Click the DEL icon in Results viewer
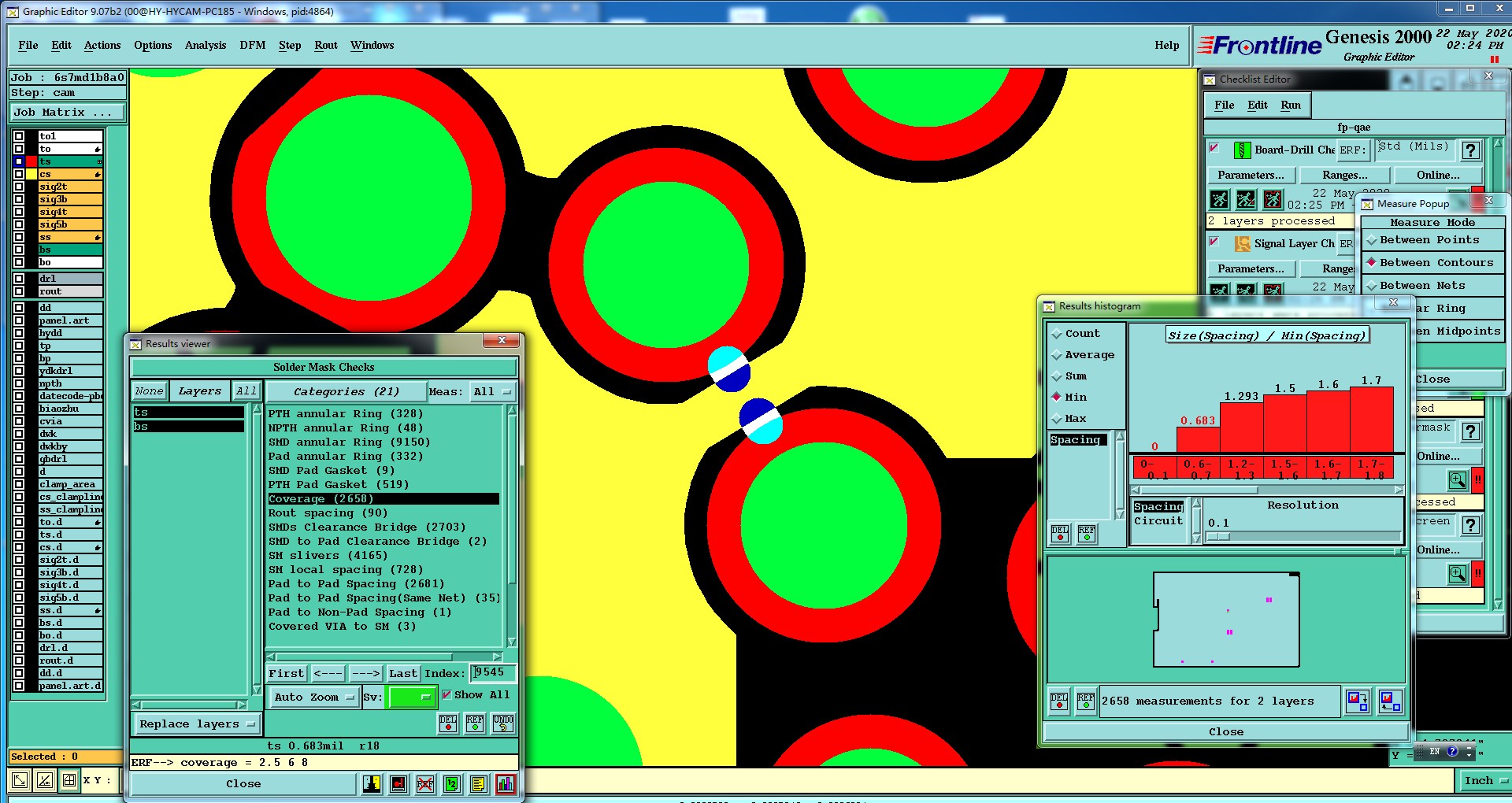The width and height of the screenshot is (1512, 803). click(448, 723)
